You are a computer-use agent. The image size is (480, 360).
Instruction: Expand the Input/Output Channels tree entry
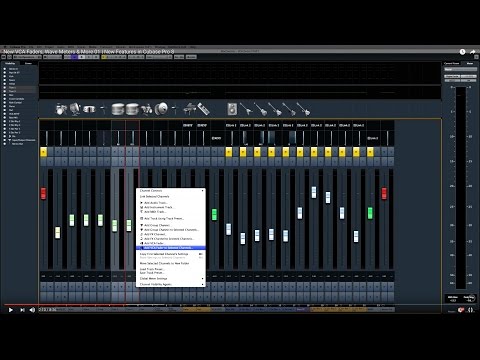coord(10,140)
